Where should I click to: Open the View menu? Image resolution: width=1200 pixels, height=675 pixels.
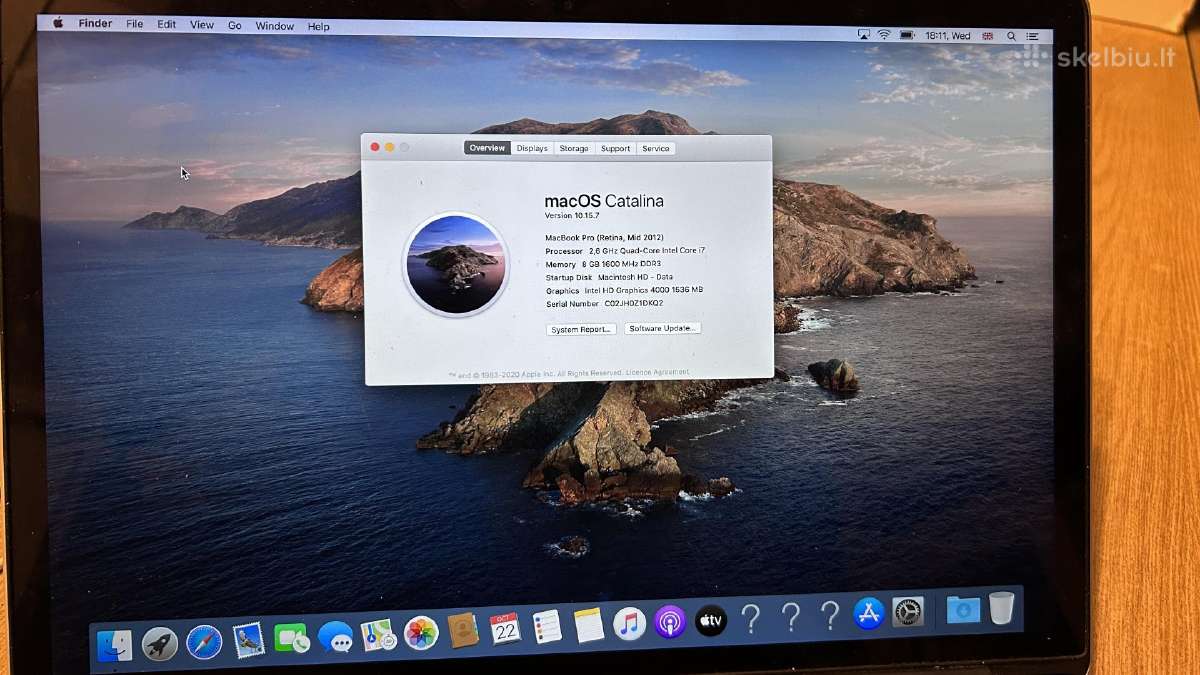(202, 25)
